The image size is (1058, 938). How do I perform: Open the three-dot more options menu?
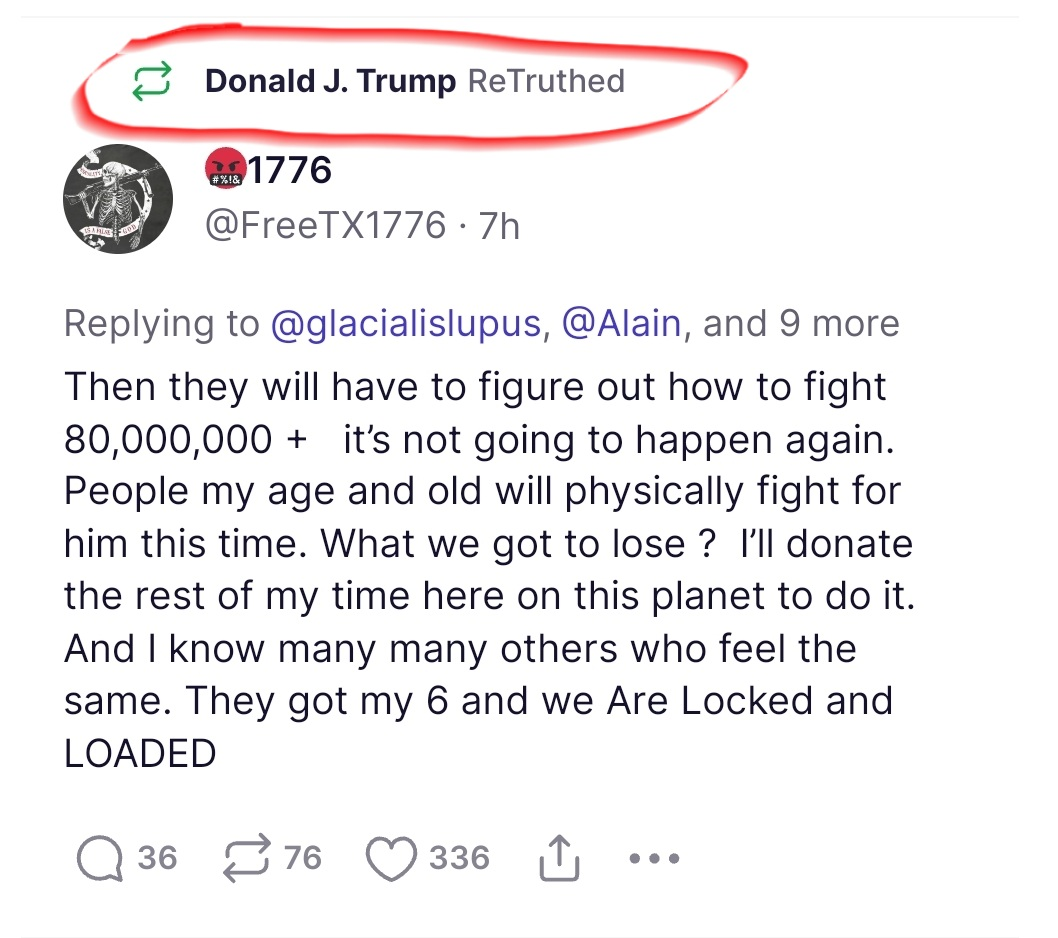pyautogui.click(x=654, y=858)
